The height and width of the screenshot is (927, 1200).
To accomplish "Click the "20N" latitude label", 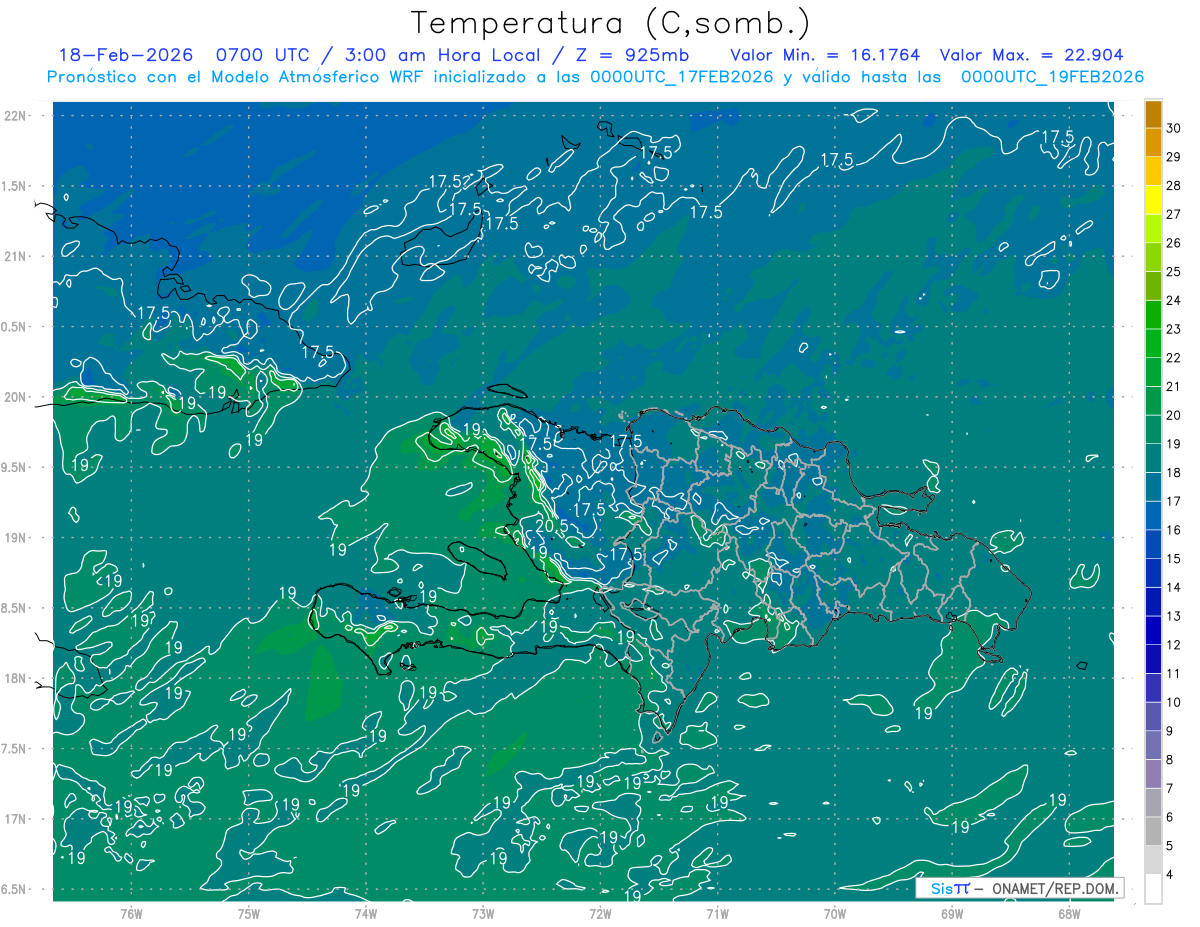I will click(x=15, y=397).
